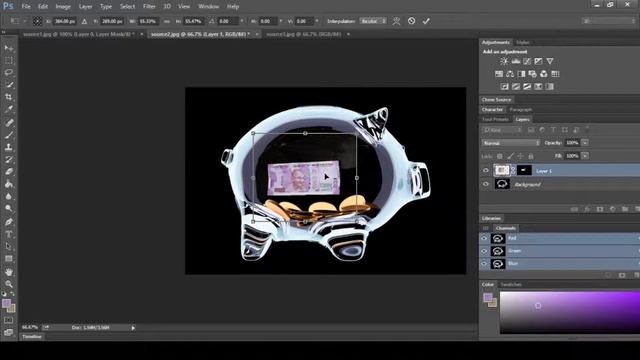This screenshot has width=640, height=360.
Task: Open the blend mode Normal dropdown
Action: 511,143
